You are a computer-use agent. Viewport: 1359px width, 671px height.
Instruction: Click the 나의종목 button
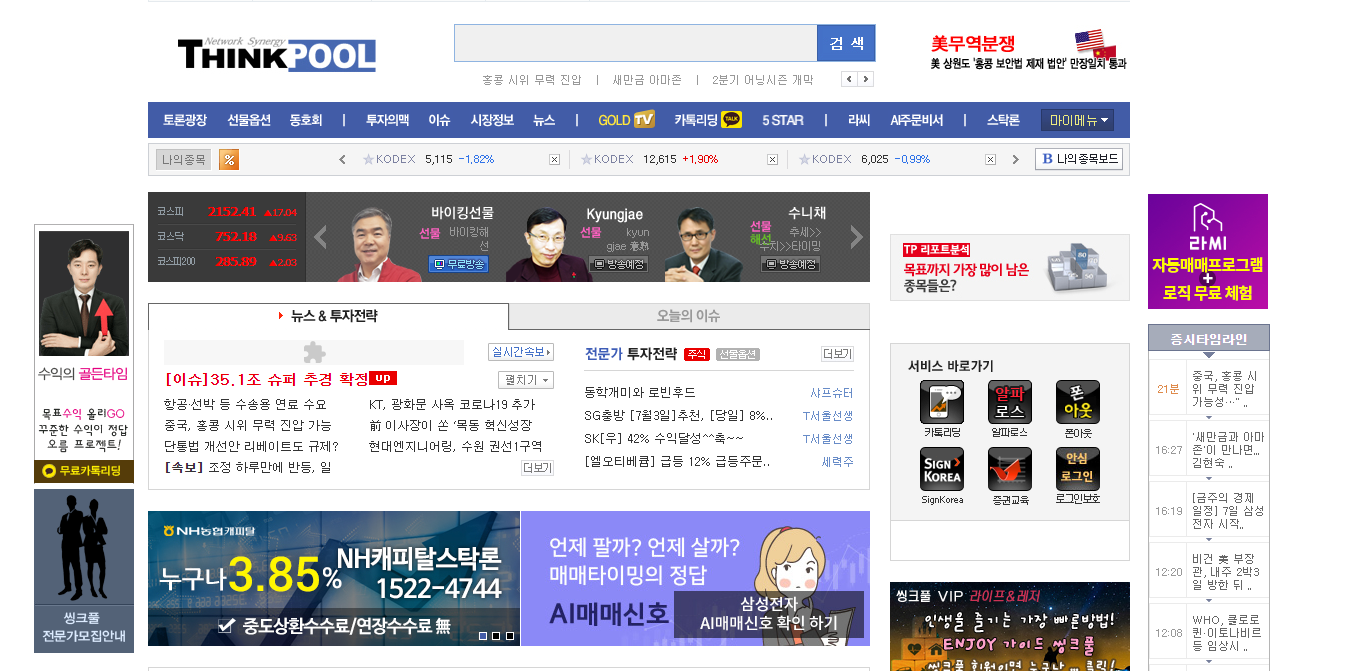click(184, 159)
